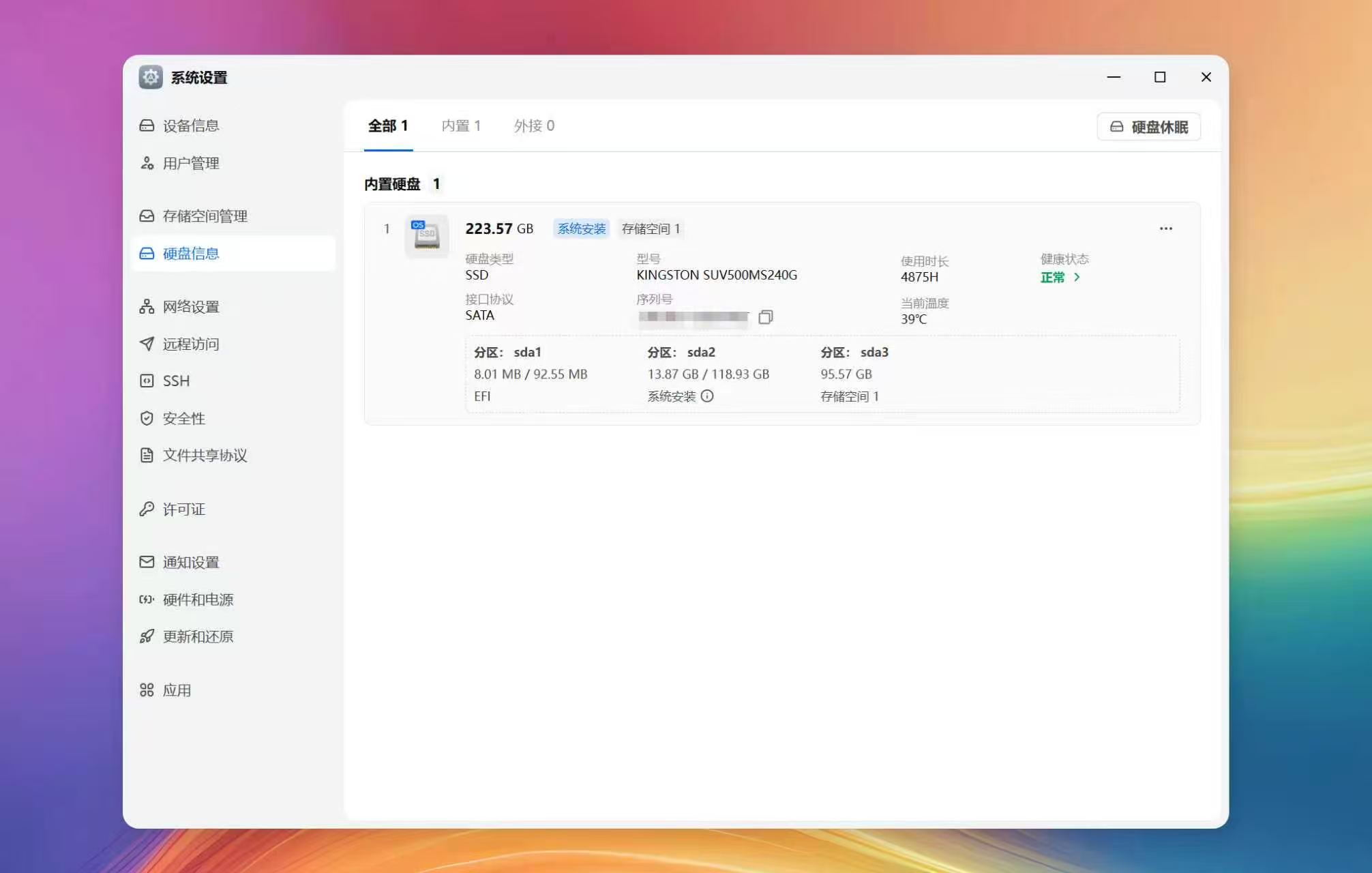The image size is (1372, 873).
Task: Open SSH settings label
Action: [x=176, y=381]
